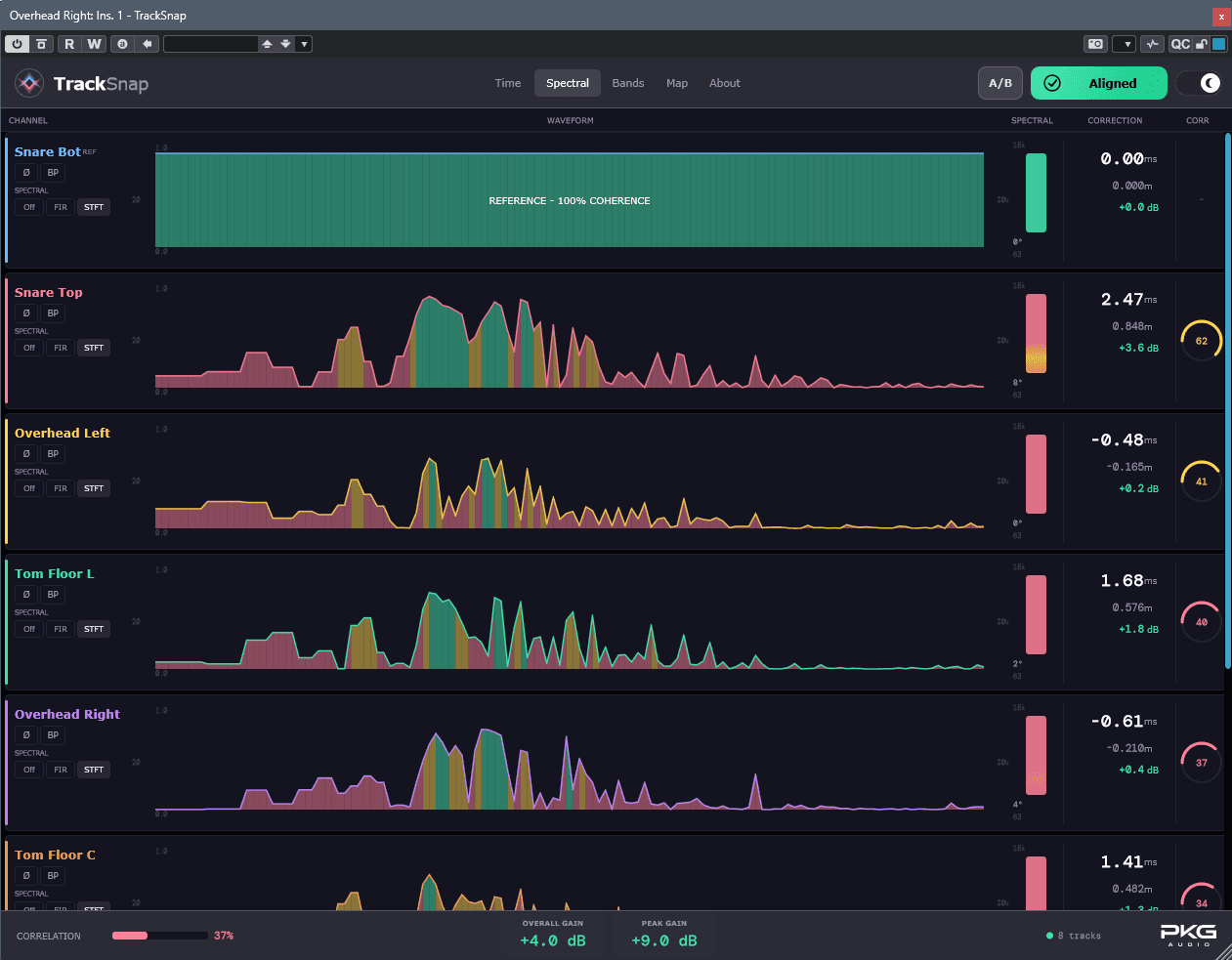Click the green Aligned button

1099,83
